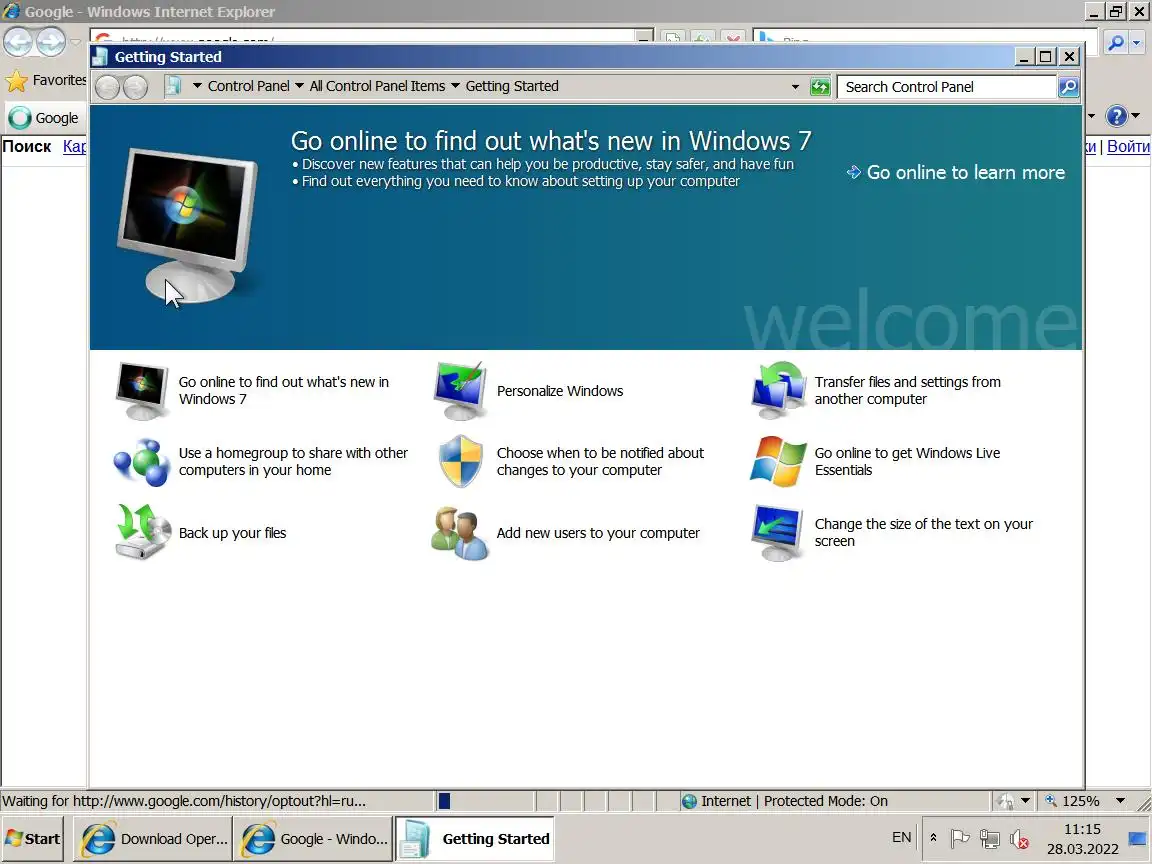Screen dimensions: 1152x864
Task: Click the Control Panel breadcrumb
Action: (x=248, y=86)
